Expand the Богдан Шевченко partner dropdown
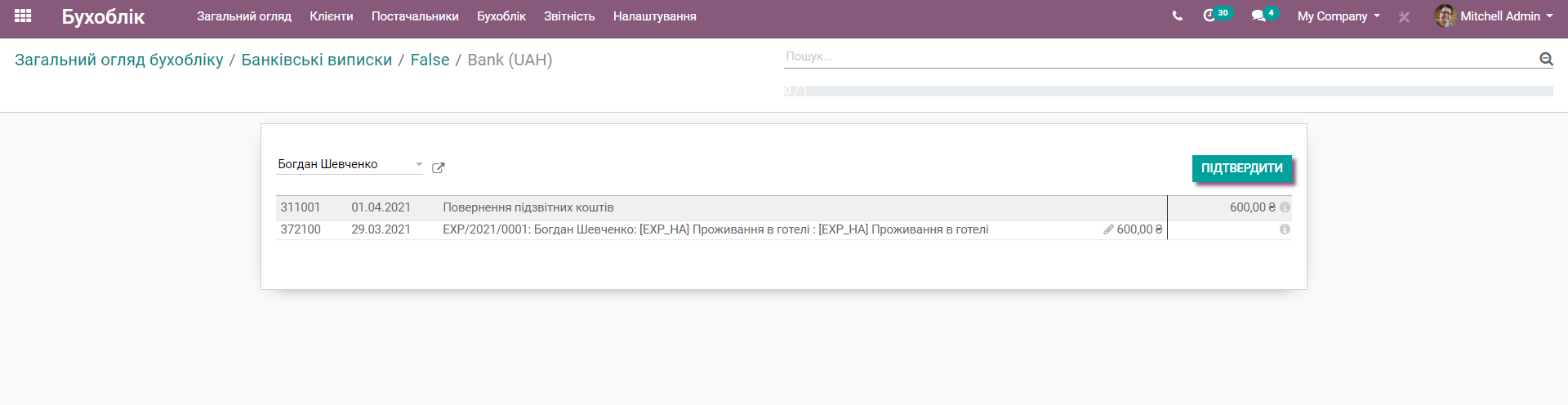 419,164
